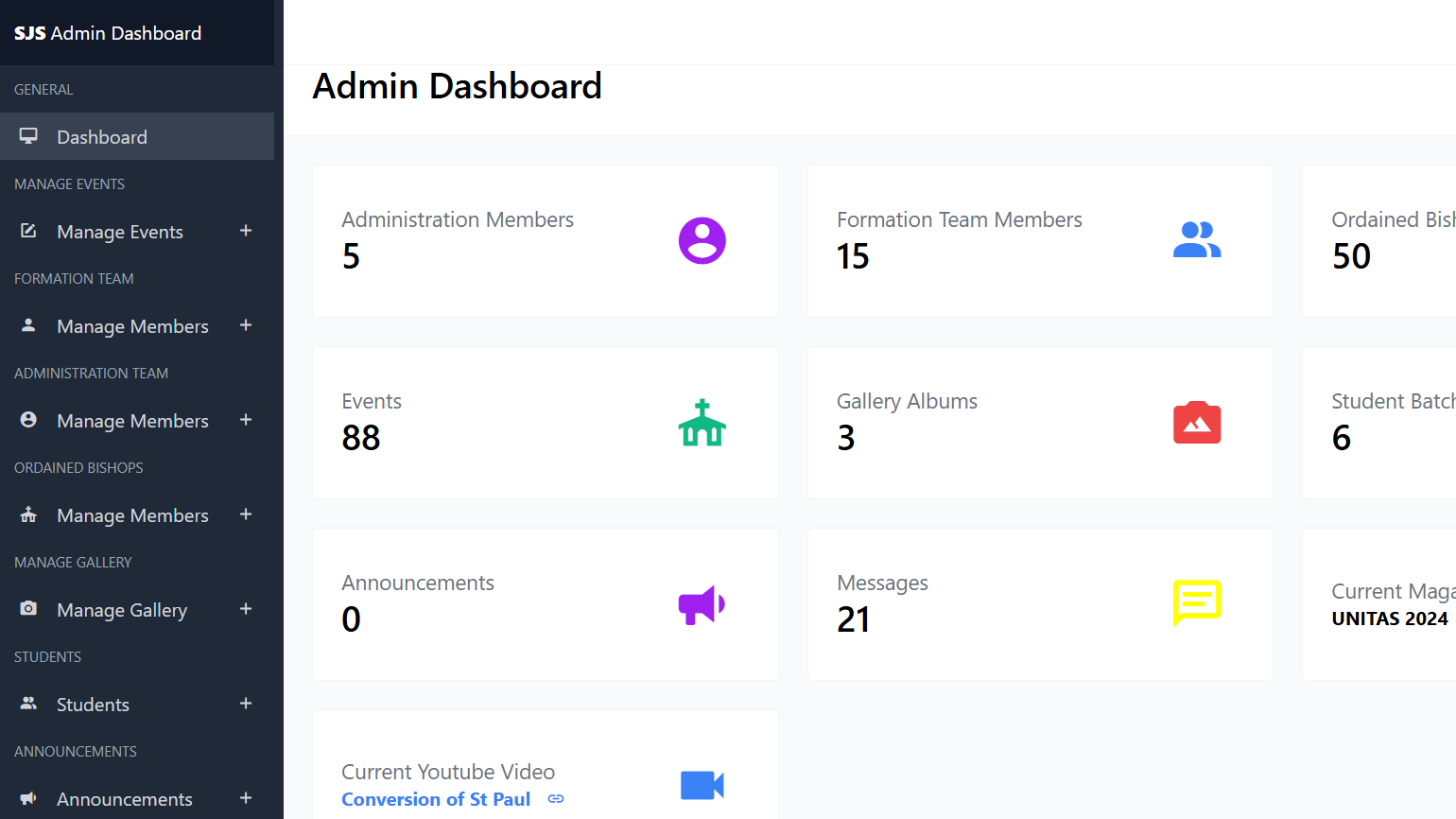Image resolution: width=1456 pixels, height=819 pixels.
Task: Click the Events card label
Action: coord(372,401)
